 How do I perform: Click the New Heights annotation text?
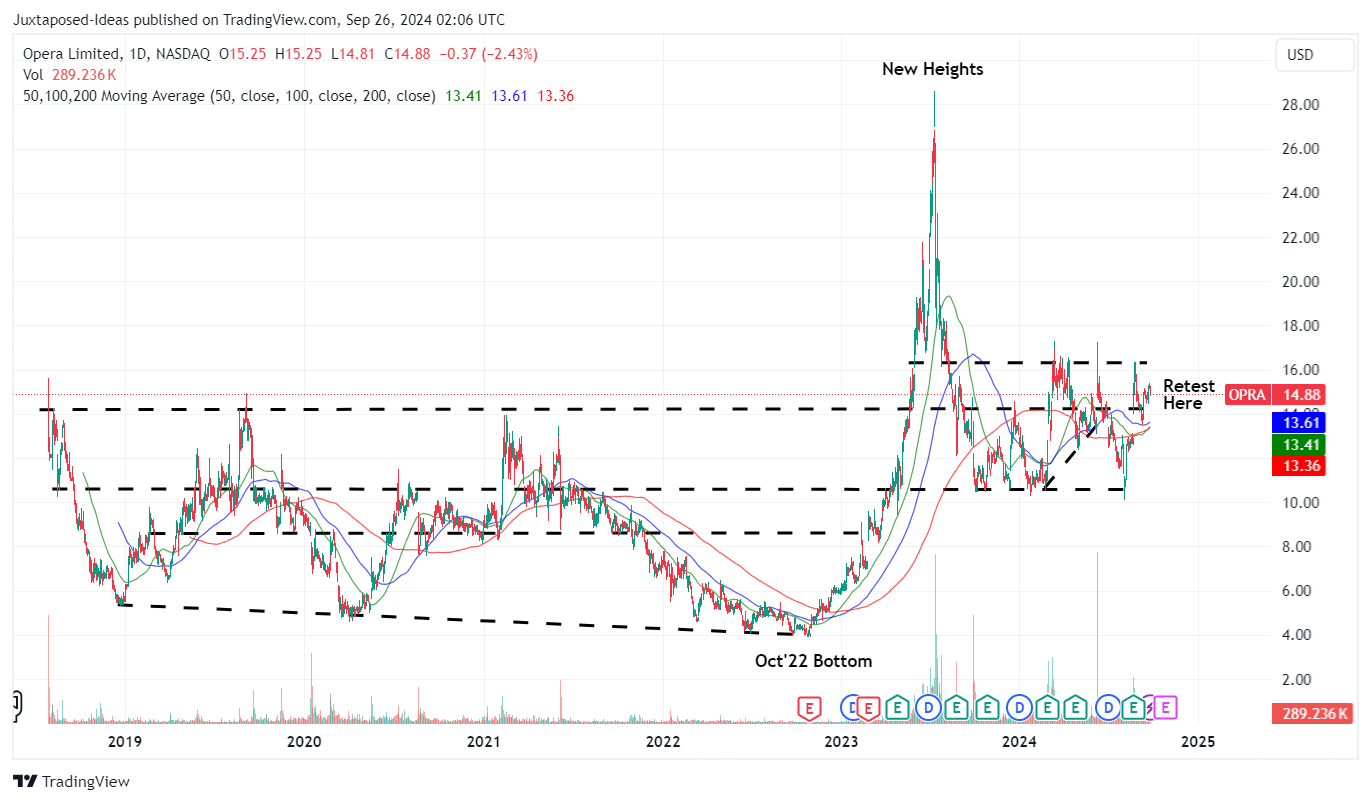(932, 68)
